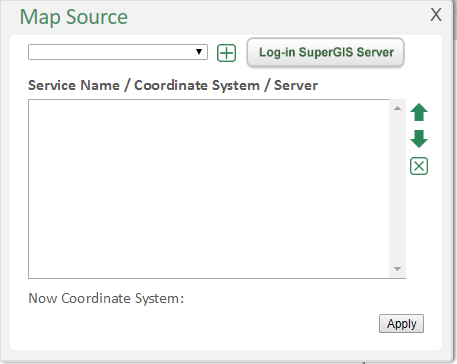Image resolution: width=457 pixels, height=364 pixels.
Task: Move selected service up with green arrow
Action: tap(419, 112)
